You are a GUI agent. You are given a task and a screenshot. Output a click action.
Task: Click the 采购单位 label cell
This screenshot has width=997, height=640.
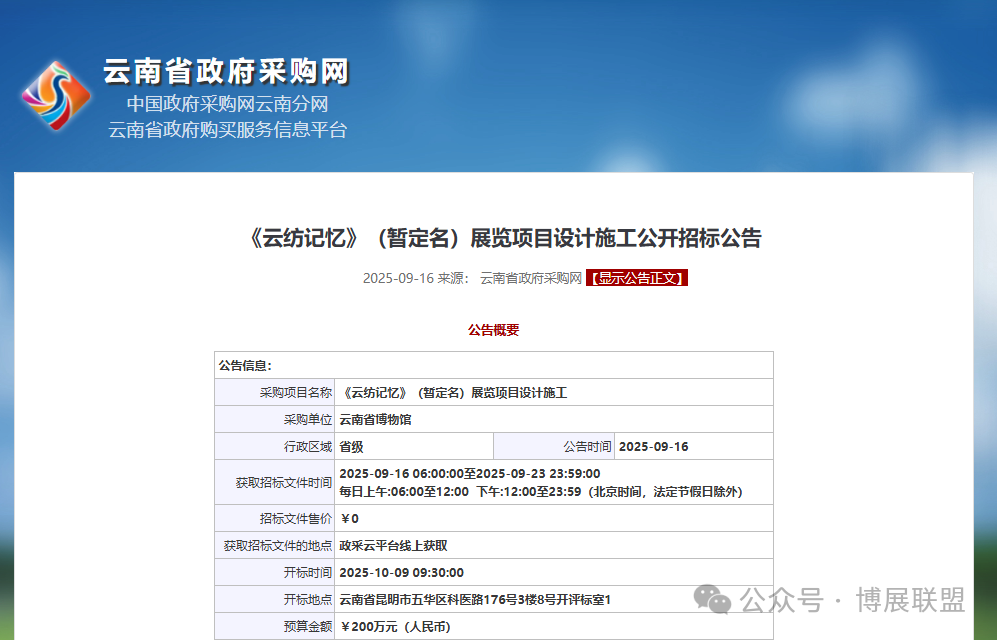coord(275,419)
